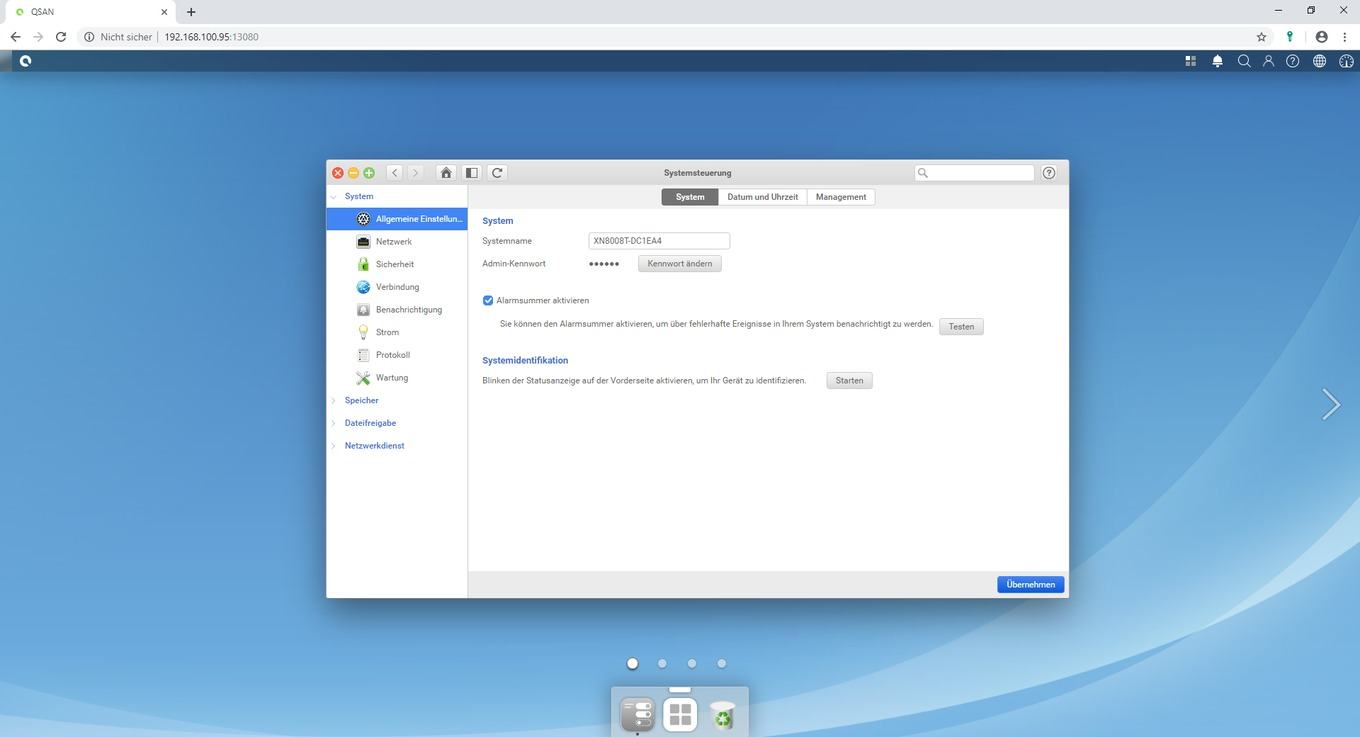Viewport: 1360px width, 737px height.
Task: Click the Systemsteuerung search field
Action: point(974,173)
